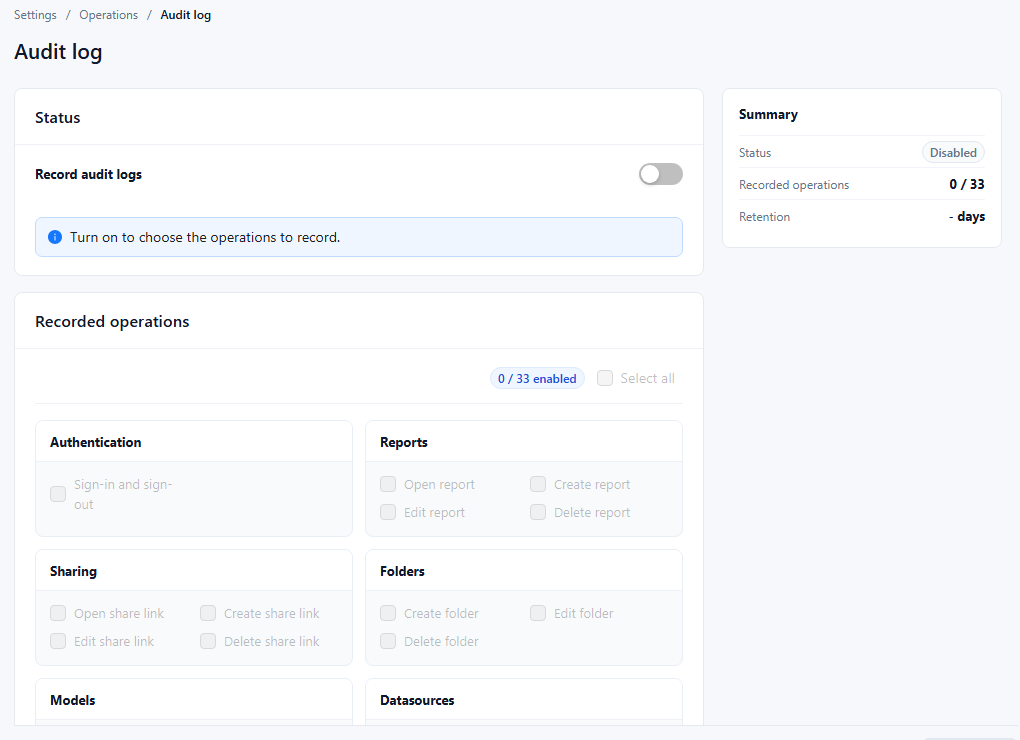Tick the Delete folder checkbox
This screenshot has height=740, width=1020.
click(388, 641)
